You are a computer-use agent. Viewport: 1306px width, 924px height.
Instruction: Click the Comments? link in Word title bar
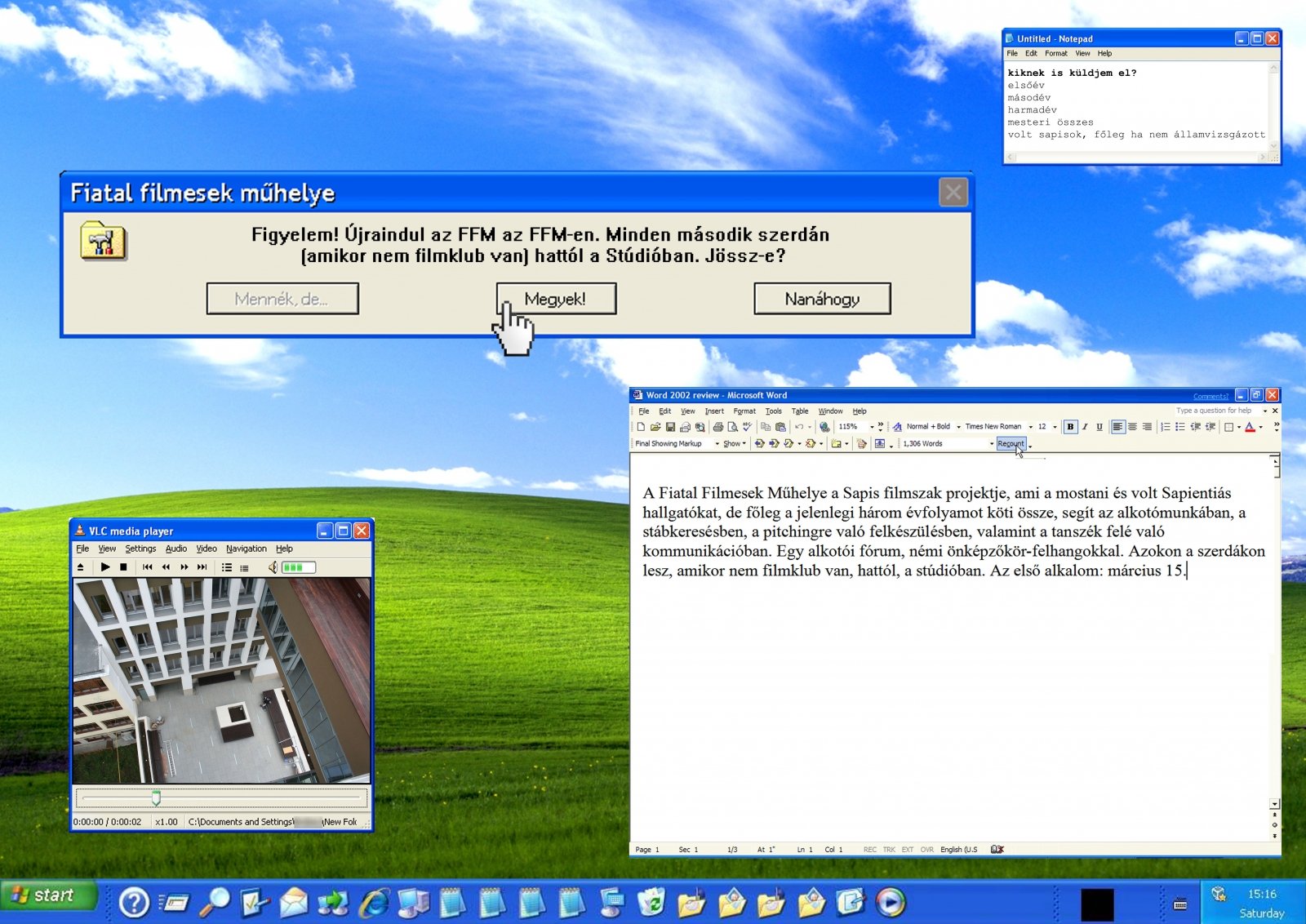tap(1210, 397)
